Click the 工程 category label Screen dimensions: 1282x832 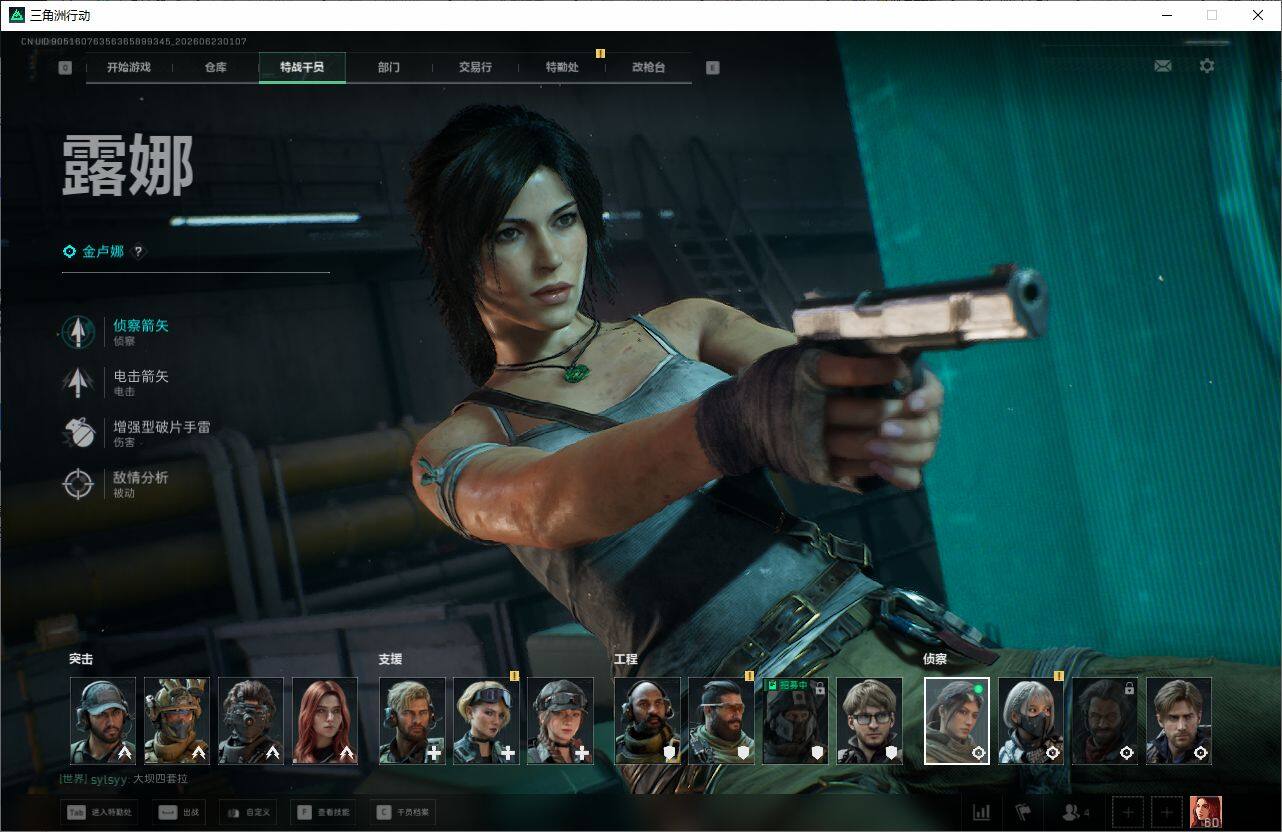pyautogui.click(x=626, y=659)
